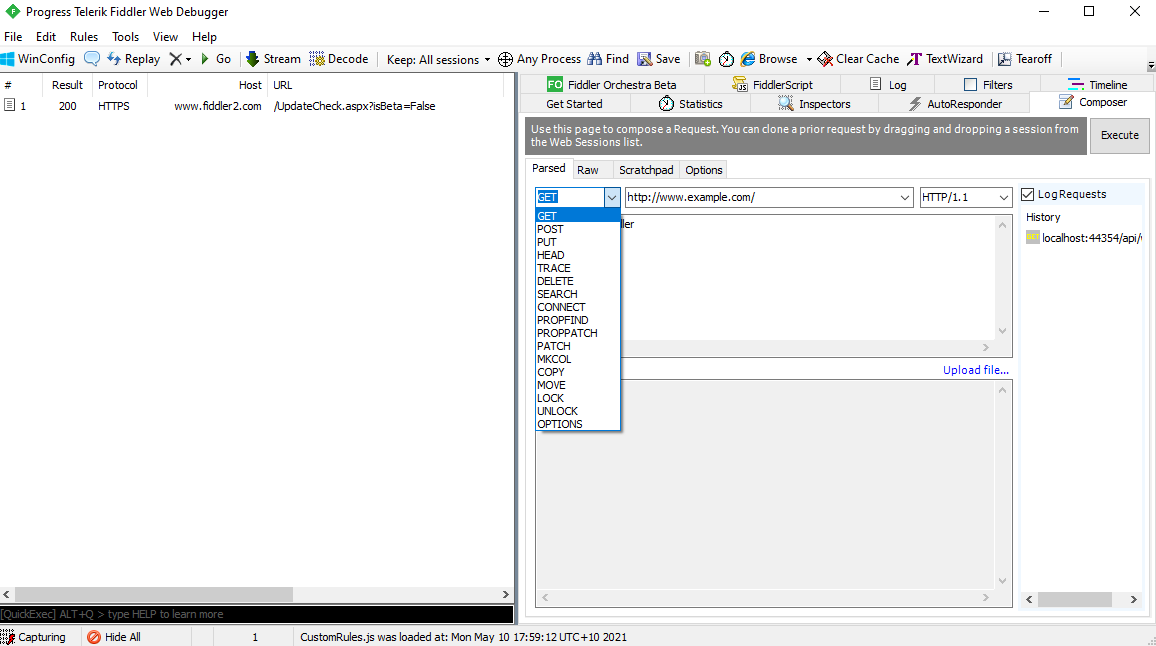Open composer Options tab

(x=703, y=170)
